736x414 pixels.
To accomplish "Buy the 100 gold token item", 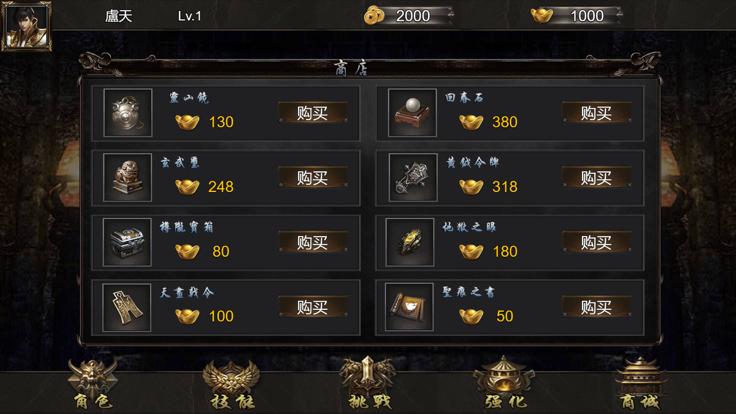I will click(x=313, y=307).
